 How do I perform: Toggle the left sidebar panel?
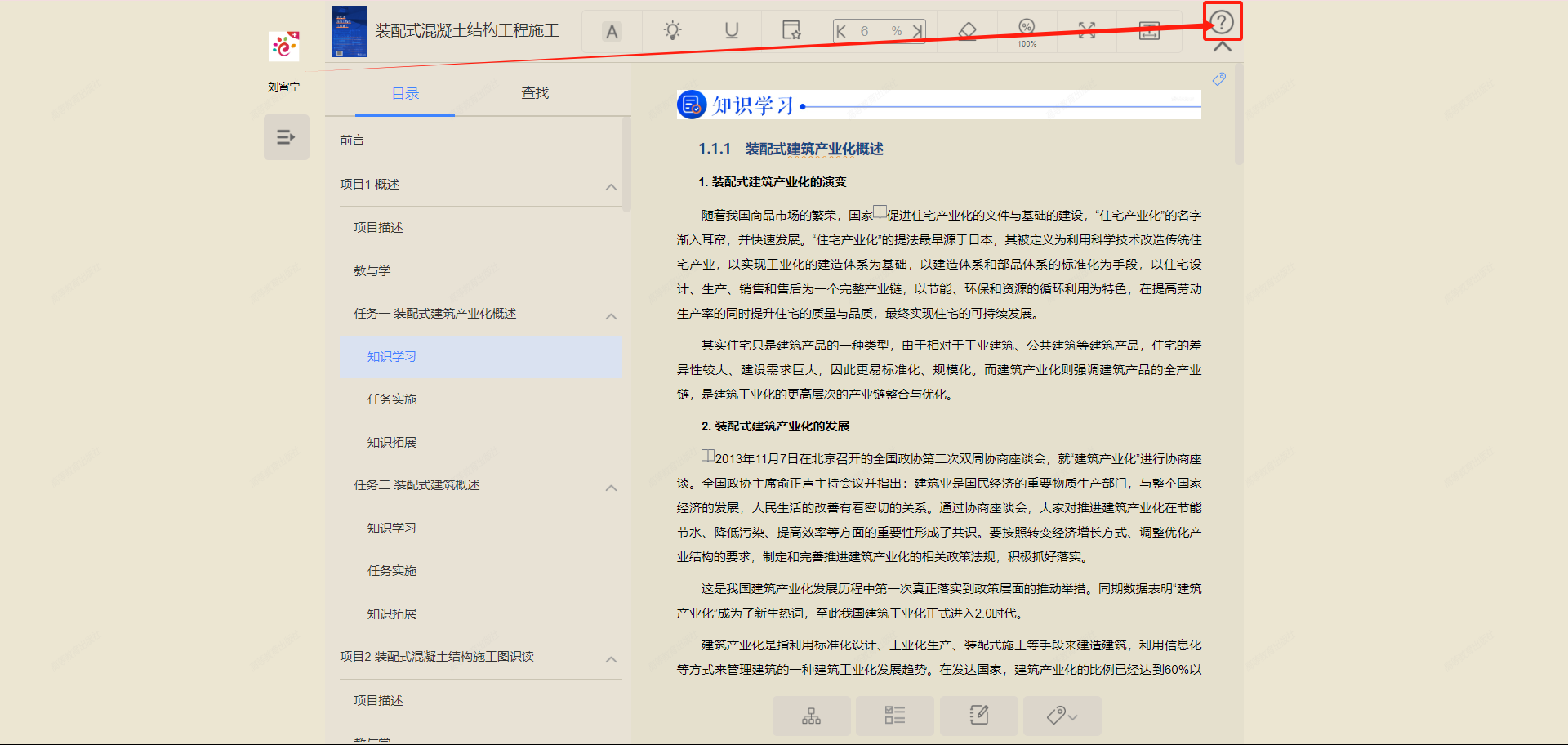[286, 136]
